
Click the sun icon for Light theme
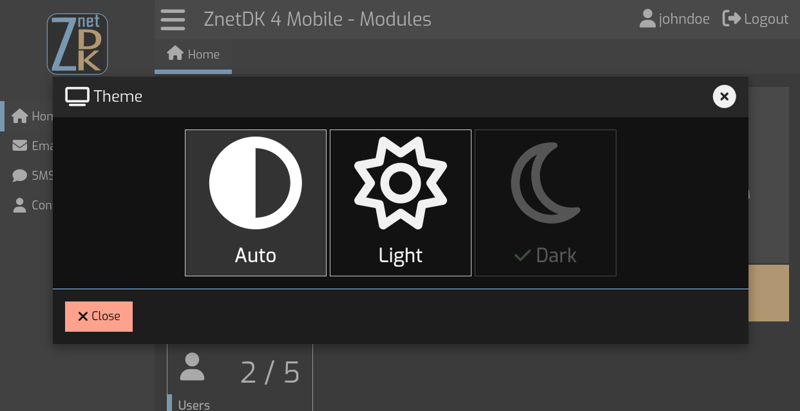[x=400, y=184]
